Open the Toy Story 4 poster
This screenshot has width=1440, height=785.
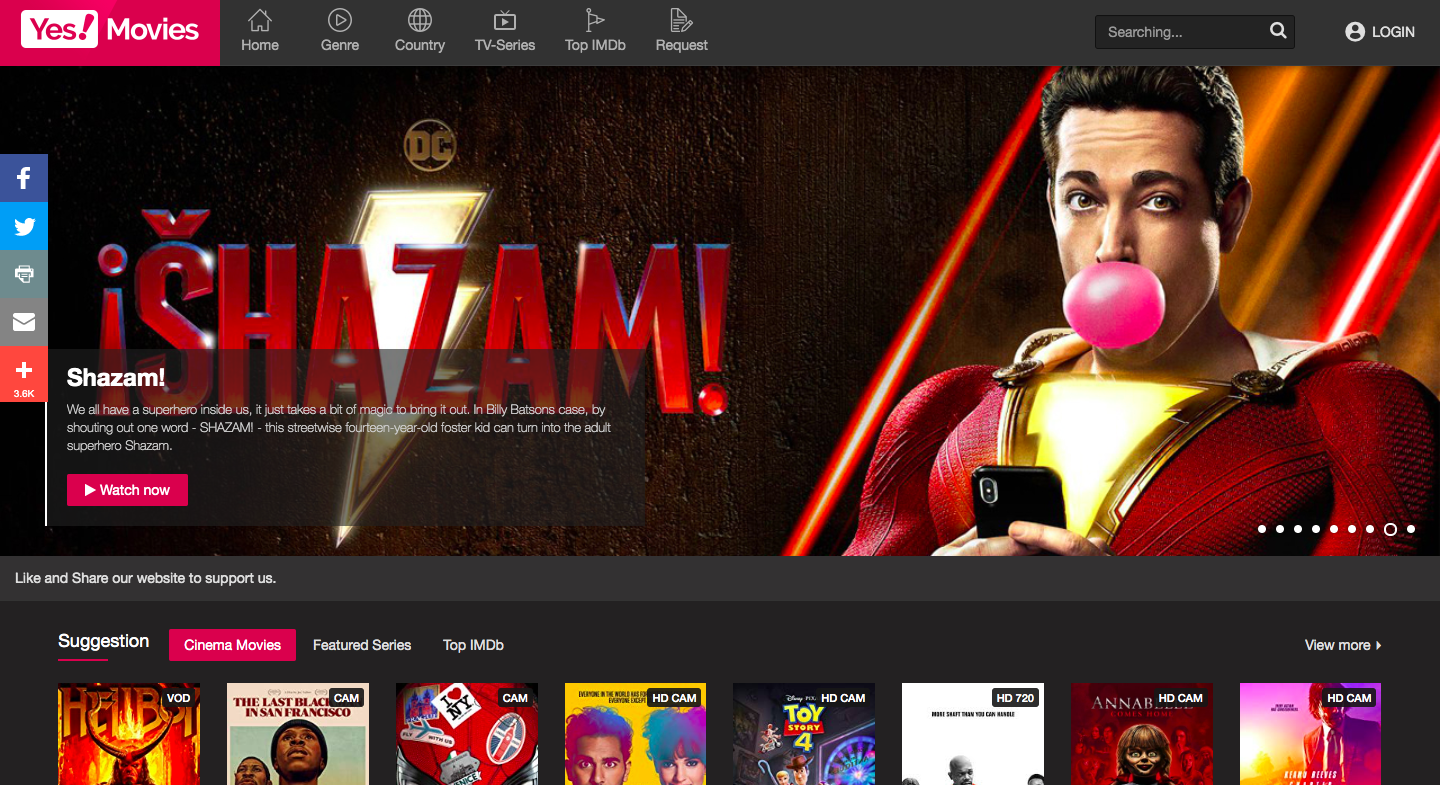pos(804,734)
